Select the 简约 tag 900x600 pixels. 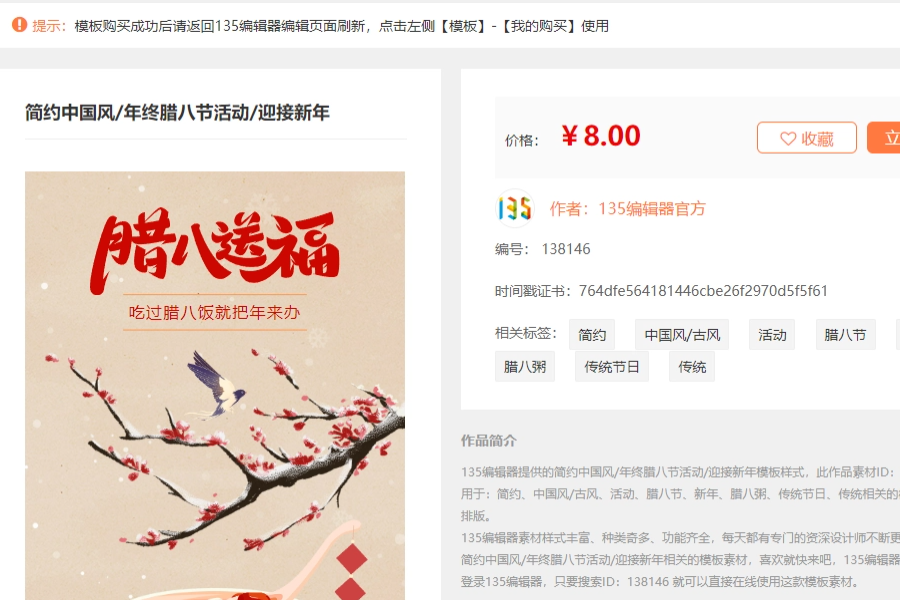coord(592,335)
